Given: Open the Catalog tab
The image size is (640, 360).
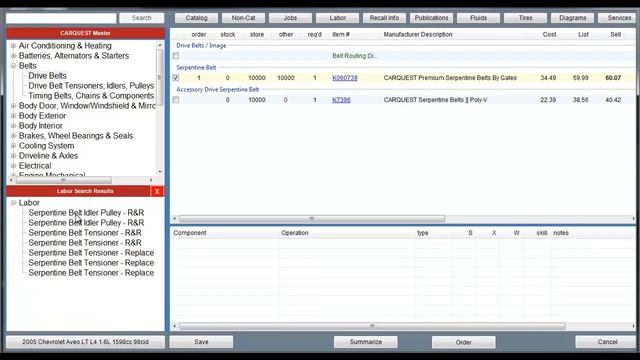Looking at the screenshot, I should pos(196,18).
